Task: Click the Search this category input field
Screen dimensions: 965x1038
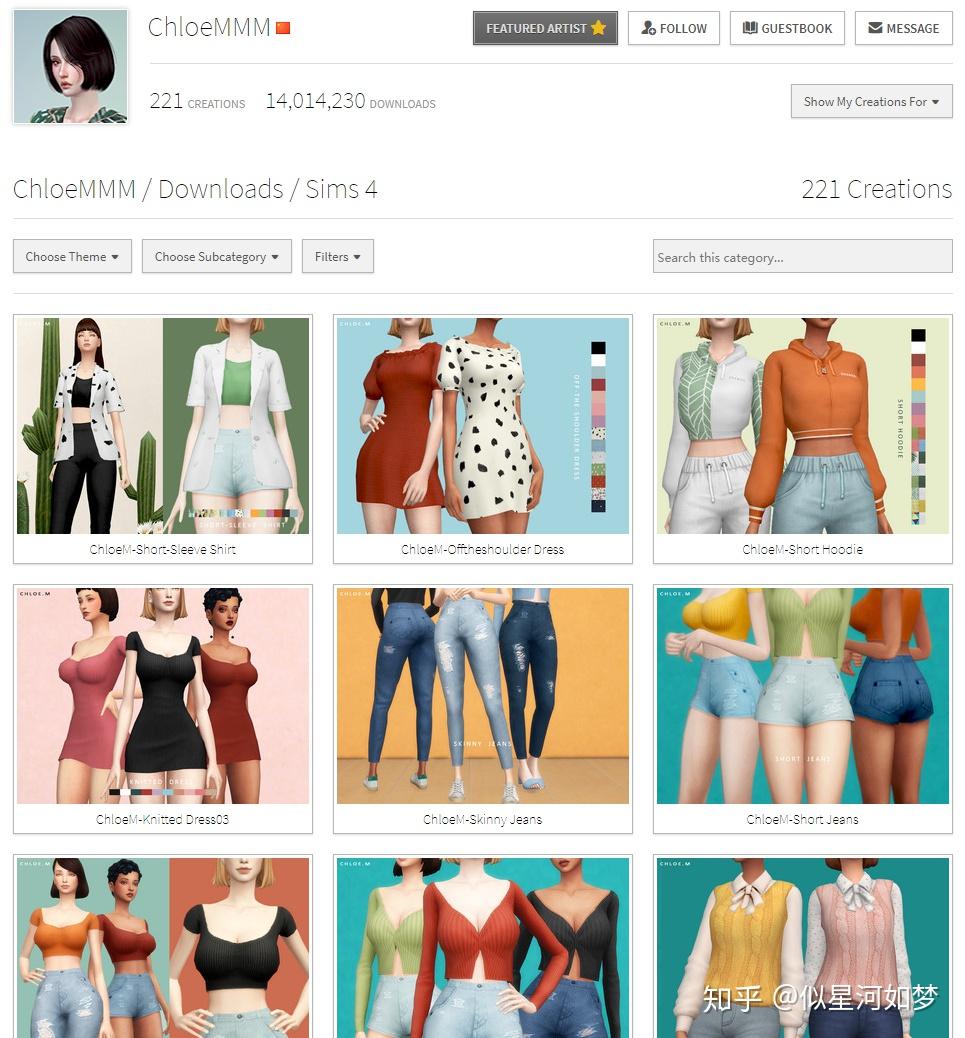Action: pyautogui.click(x=802, y=257)
